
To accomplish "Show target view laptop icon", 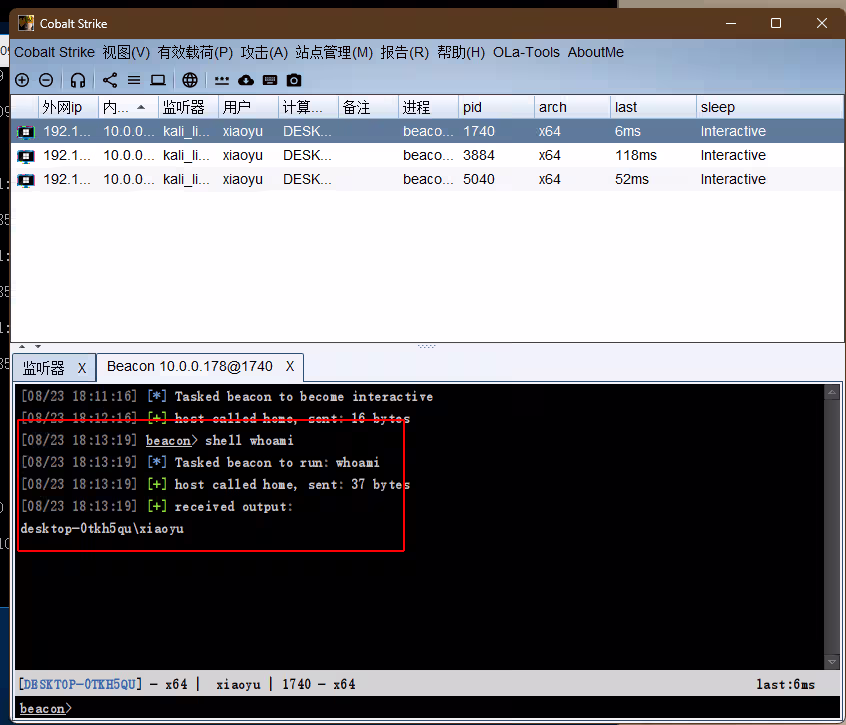I will point(158,80).
